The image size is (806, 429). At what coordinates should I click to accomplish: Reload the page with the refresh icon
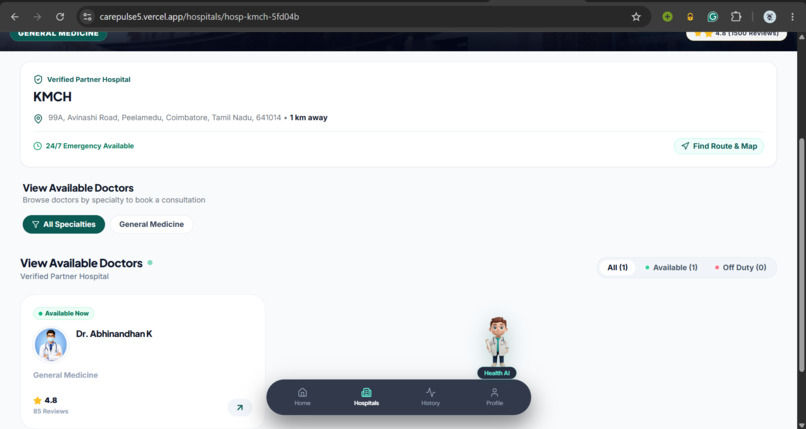tap(60, 17)
